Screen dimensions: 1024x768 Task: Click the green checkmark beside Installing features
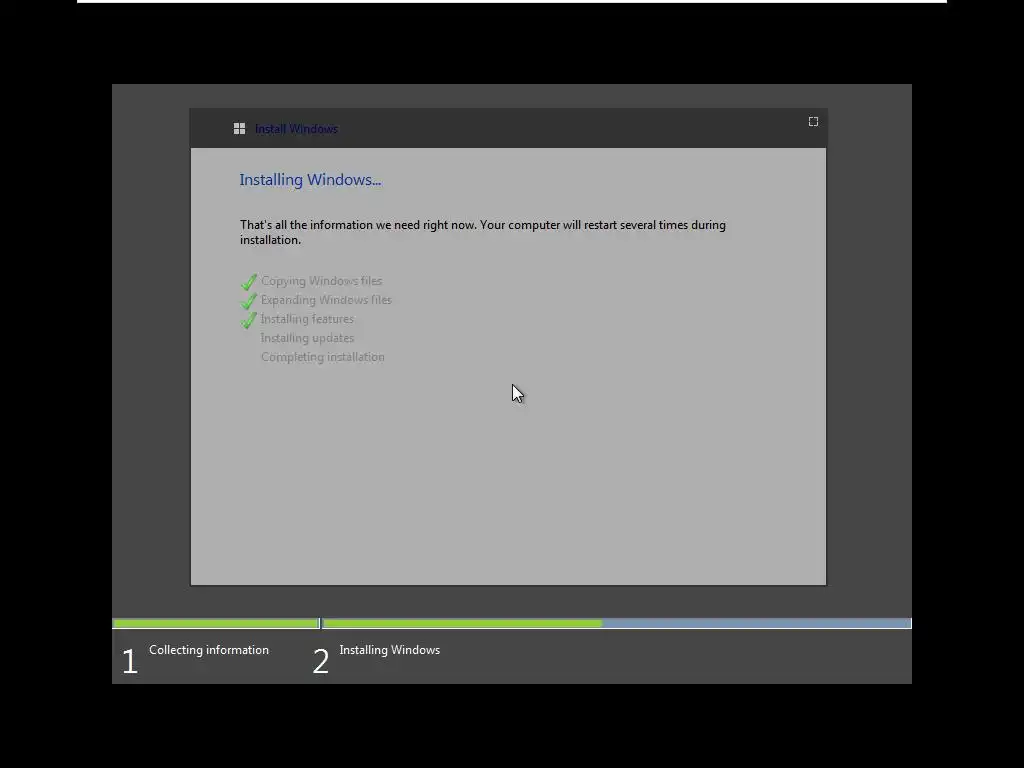(249, 319)
